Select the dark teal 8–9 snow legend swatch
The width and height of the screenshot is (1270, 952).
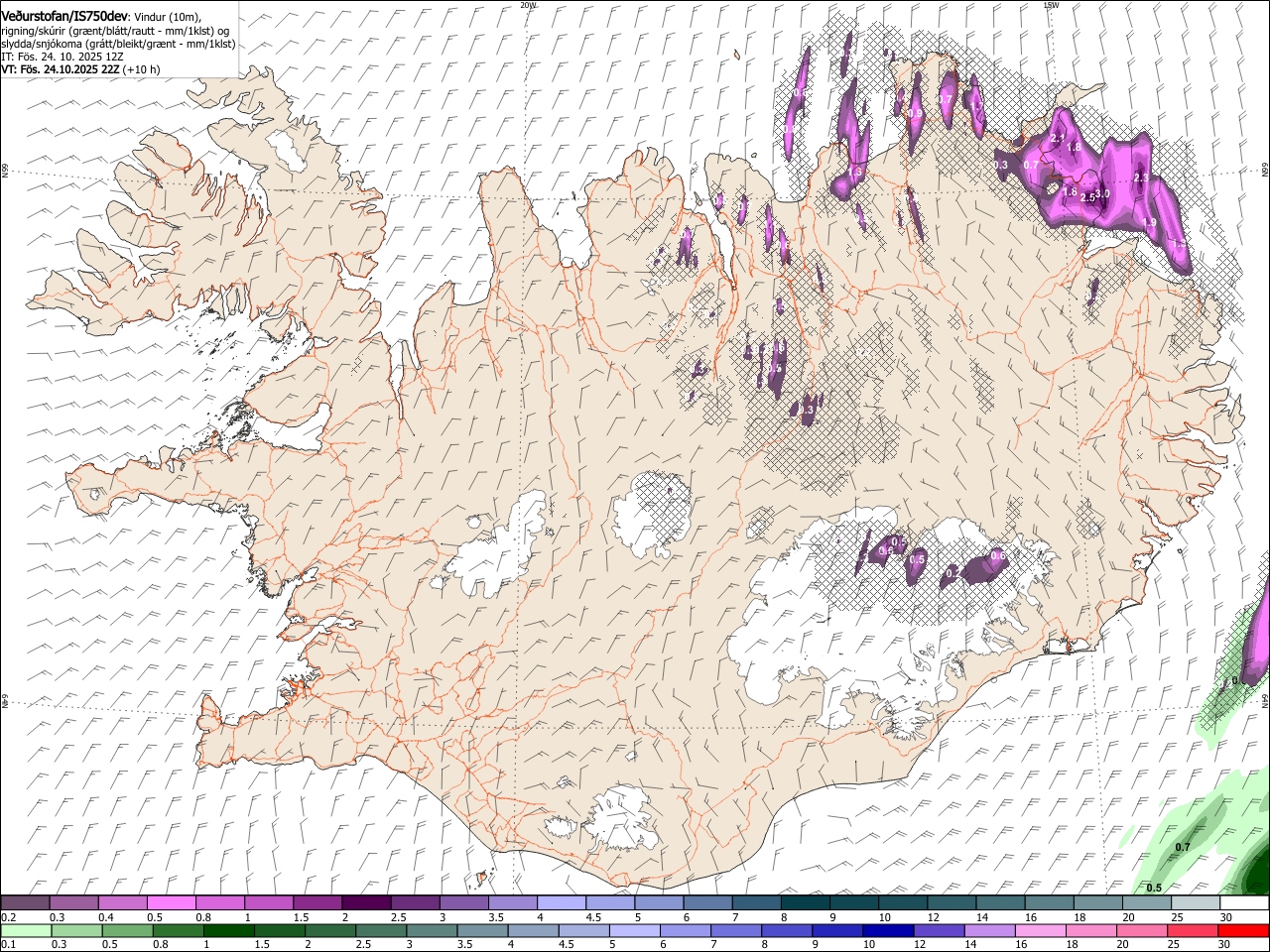click(806, 903)
